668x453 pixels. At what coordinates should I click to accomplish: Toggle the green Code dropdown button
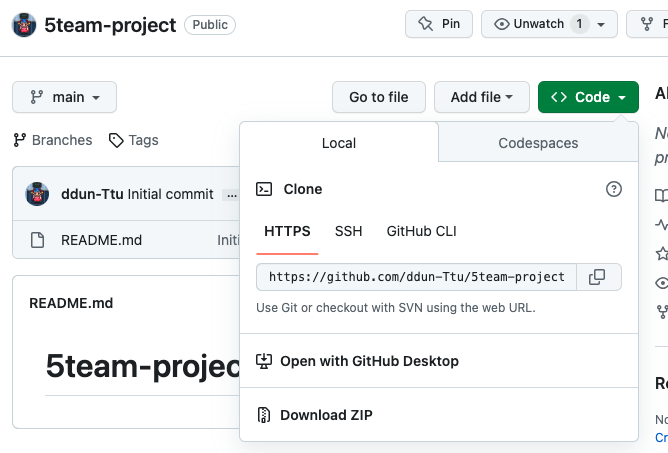tap(588, 97)
